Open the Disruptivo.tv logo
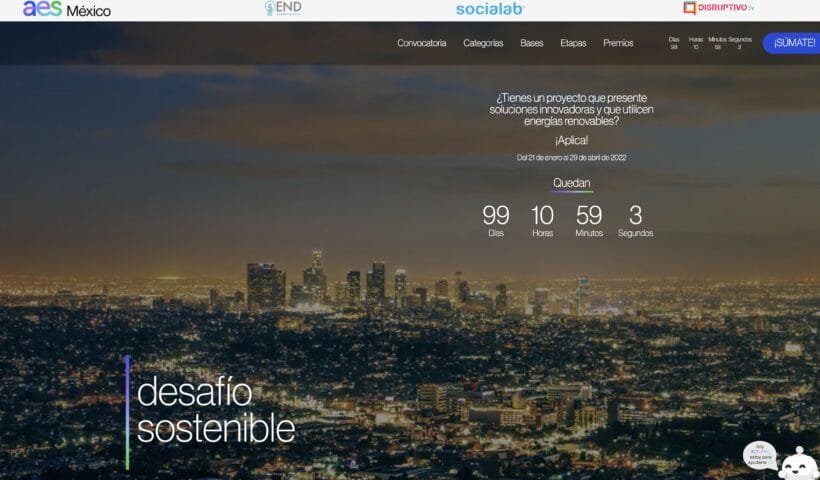Viewport: 820px width, 480px height. [x=719, y=8]
